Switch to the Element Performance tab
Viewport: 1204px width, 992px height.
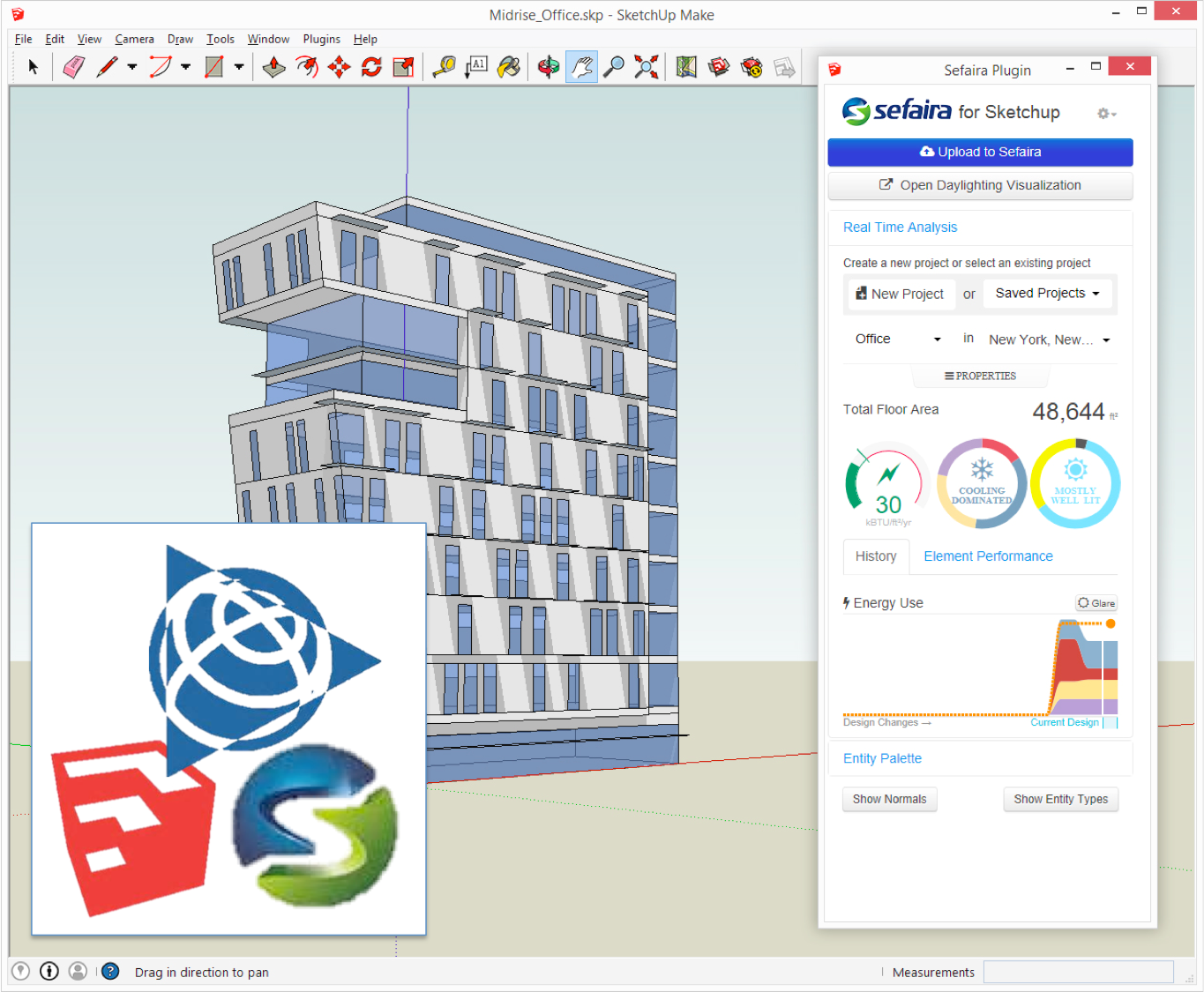(x=988, y=556)
